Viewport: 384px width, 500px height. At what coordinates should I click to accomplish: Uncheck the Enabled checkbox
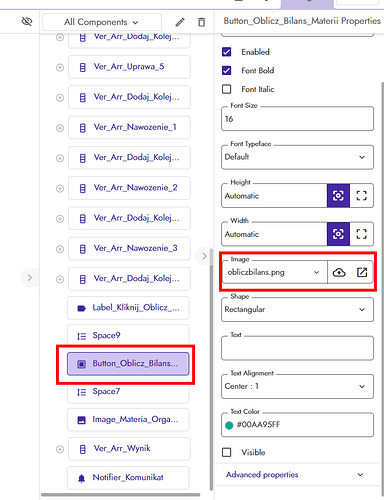pos(227,52)
